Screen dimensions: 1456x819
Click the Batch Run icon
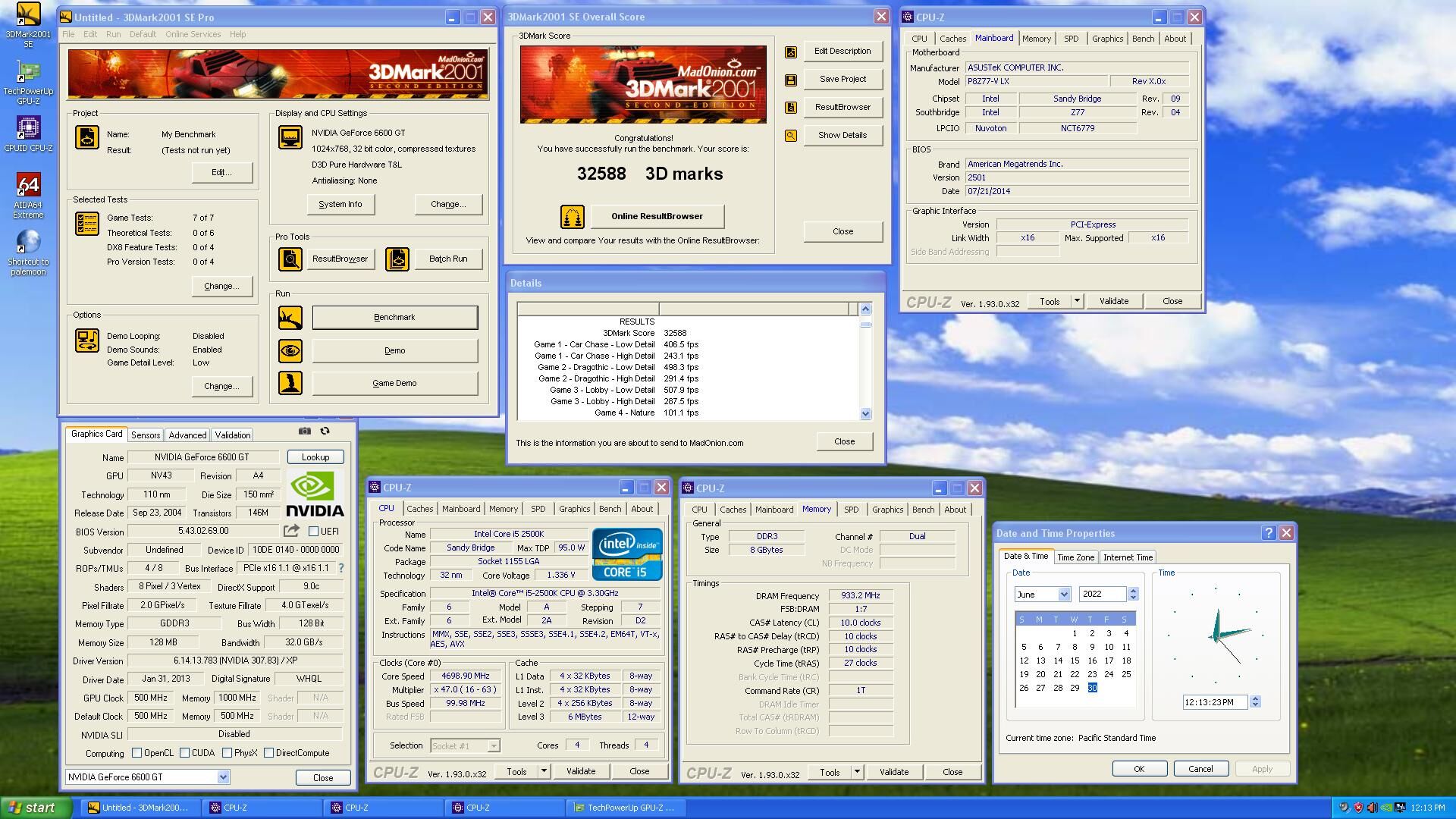click(x=397, y=259)
